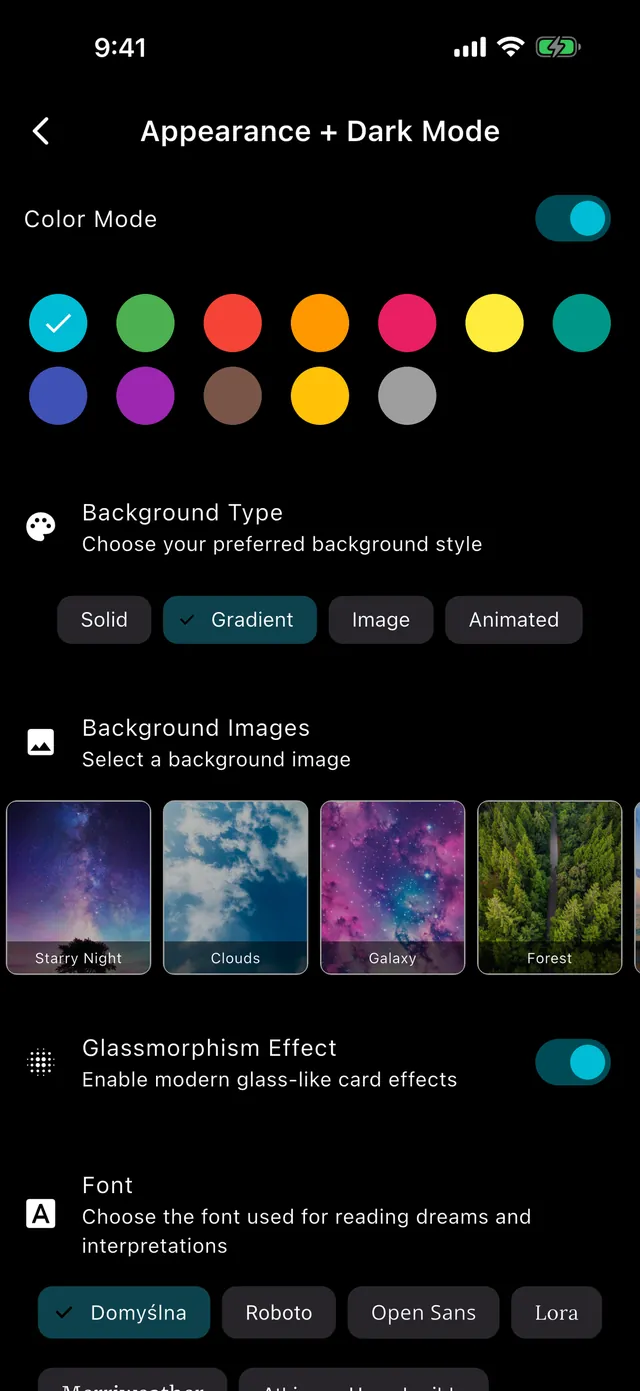Tap the Appearance + Dark Mode title
Image resolution: width=640 pixels, height=1391 pixels.
tap(320, 131)
